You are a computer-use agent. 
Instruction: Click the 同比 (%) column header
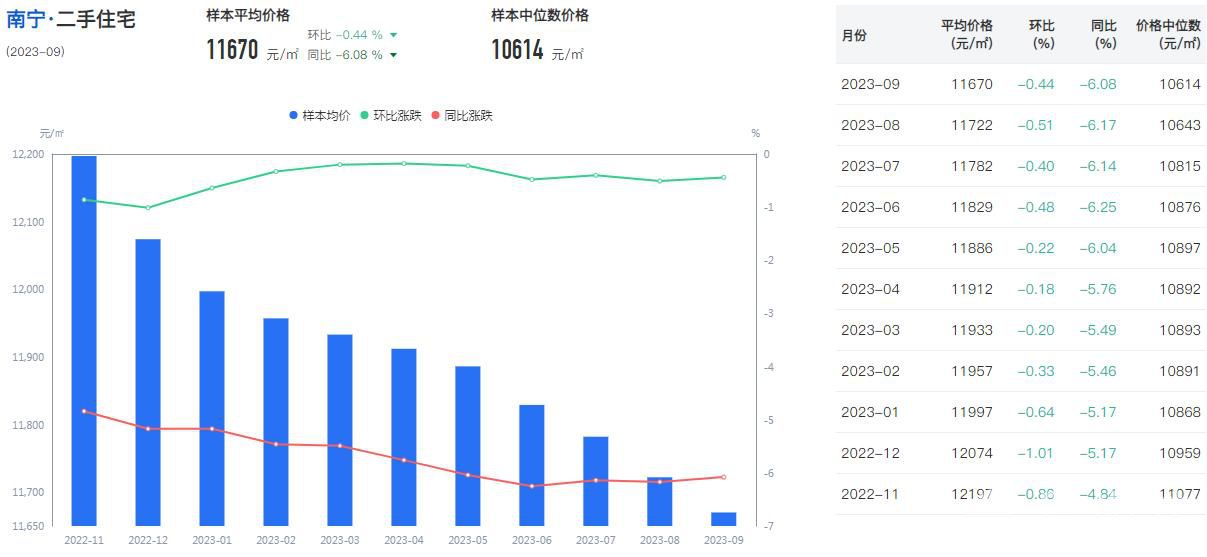coord(1104,34)
